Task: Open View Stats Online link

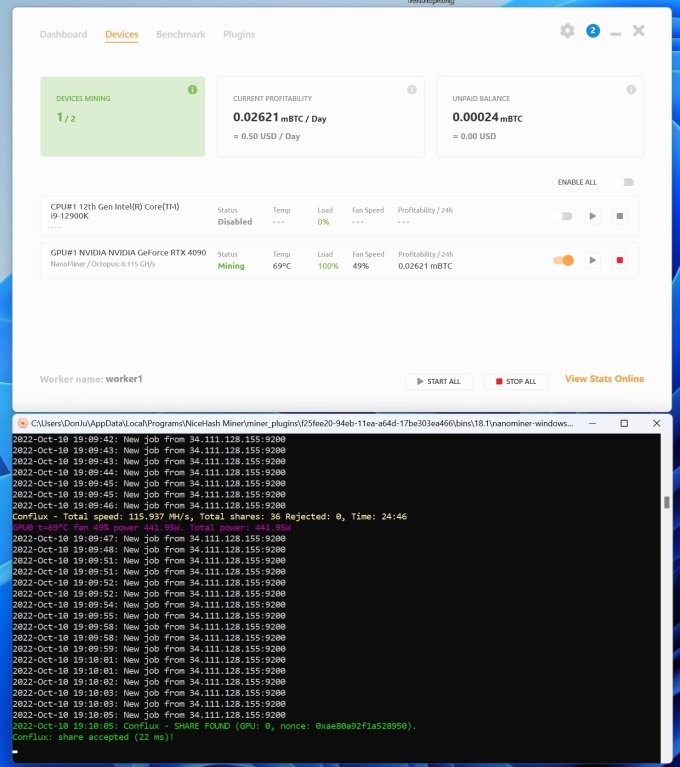Action: (x=604, y=379)
